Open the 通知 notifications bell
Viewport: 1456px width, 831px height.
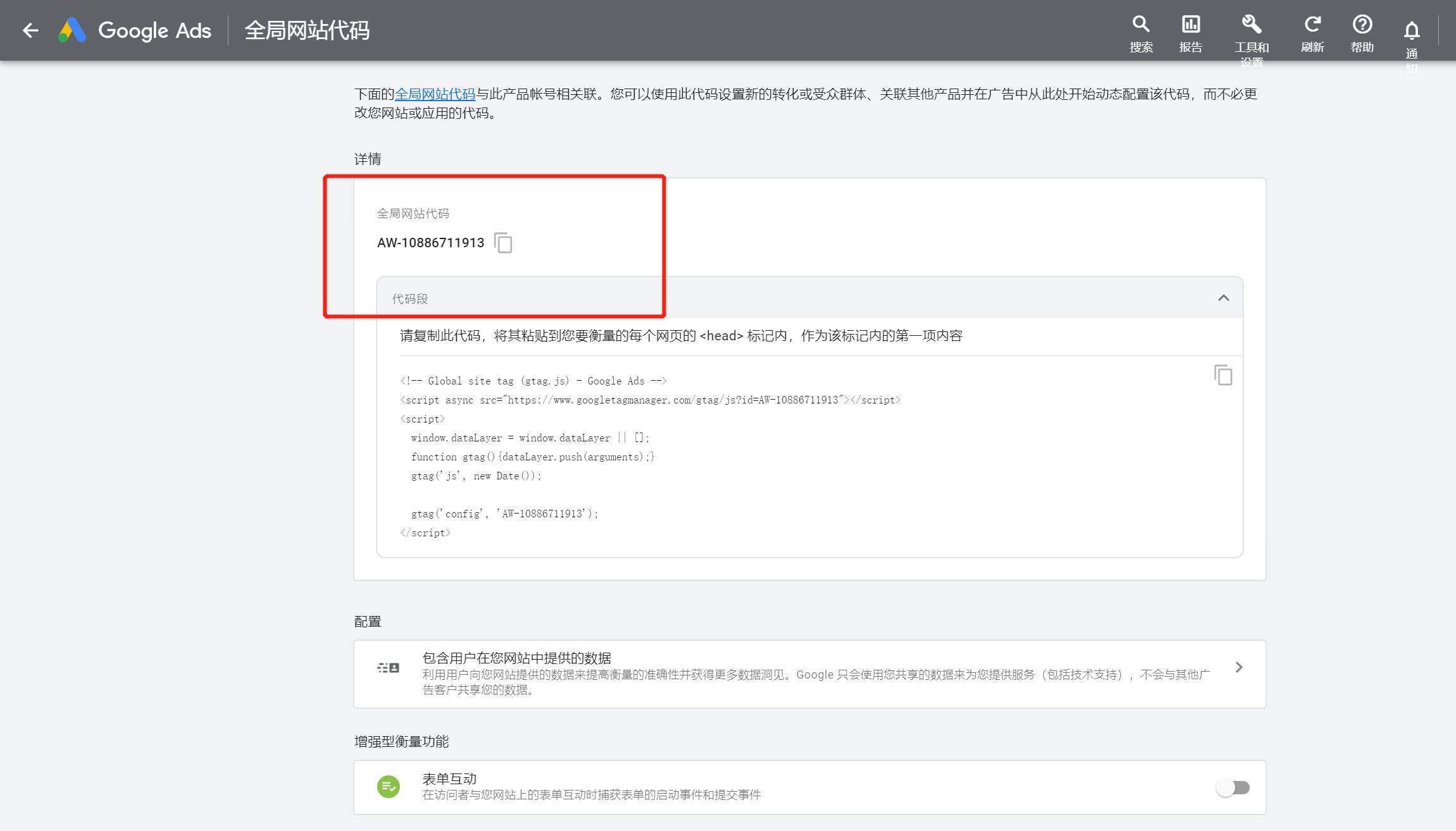tap(1412, 30)
